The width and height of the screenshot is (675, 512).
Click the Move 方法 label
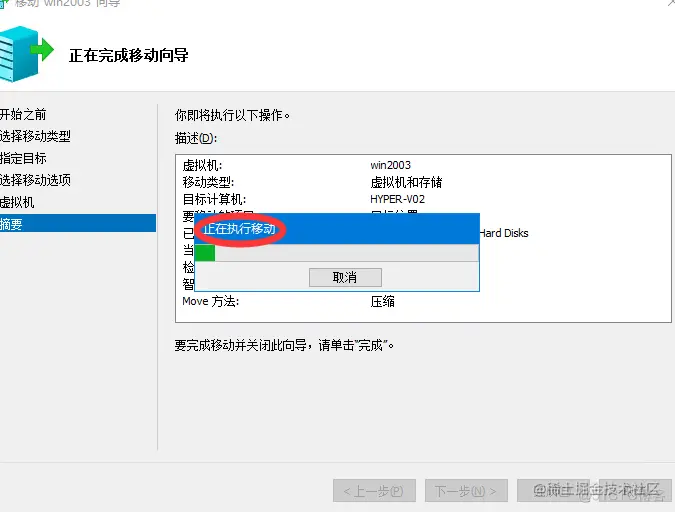click(211, 301)
